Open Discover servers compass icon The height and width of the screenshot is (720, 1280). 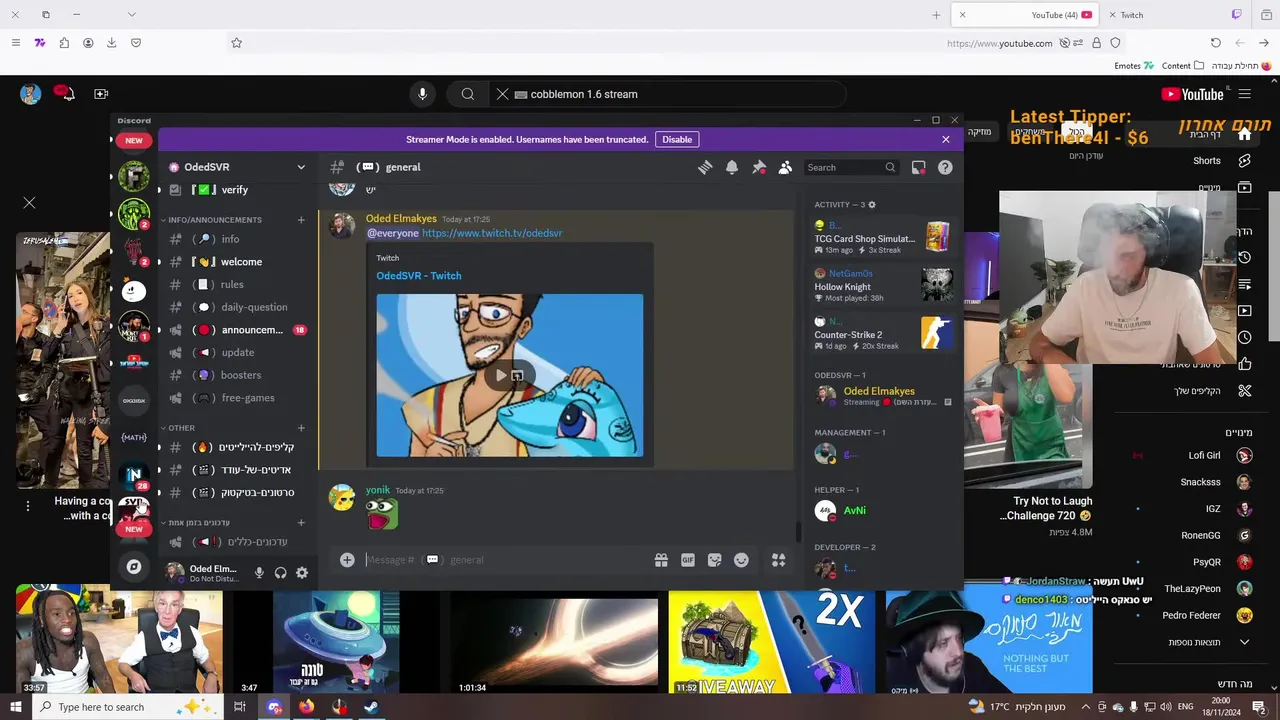coord(134,567)
